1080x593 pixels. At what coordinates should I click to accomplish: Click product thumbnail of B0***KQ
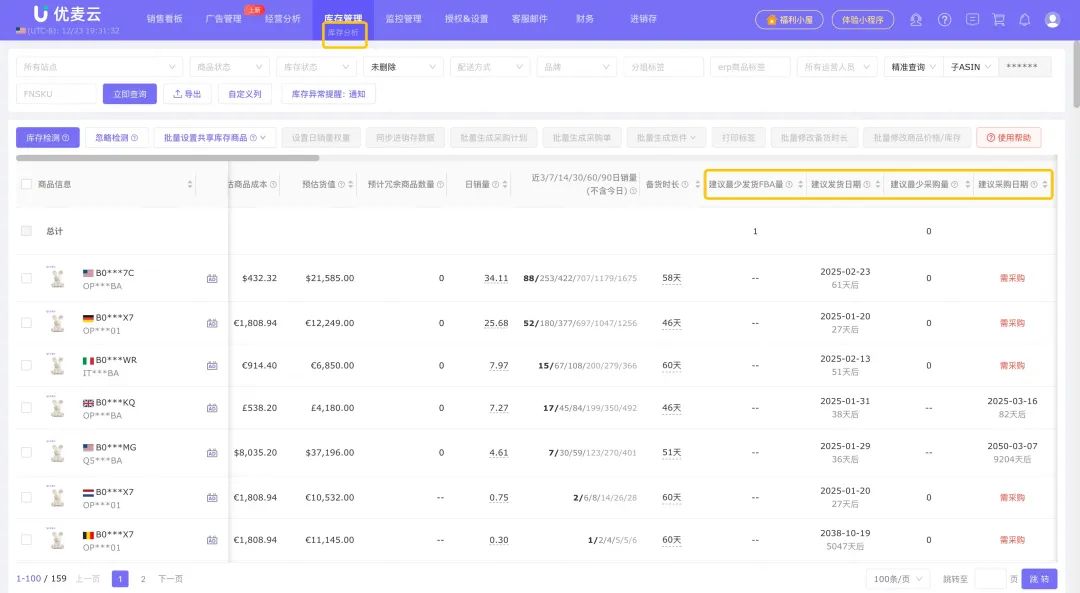tap(57, 407)
